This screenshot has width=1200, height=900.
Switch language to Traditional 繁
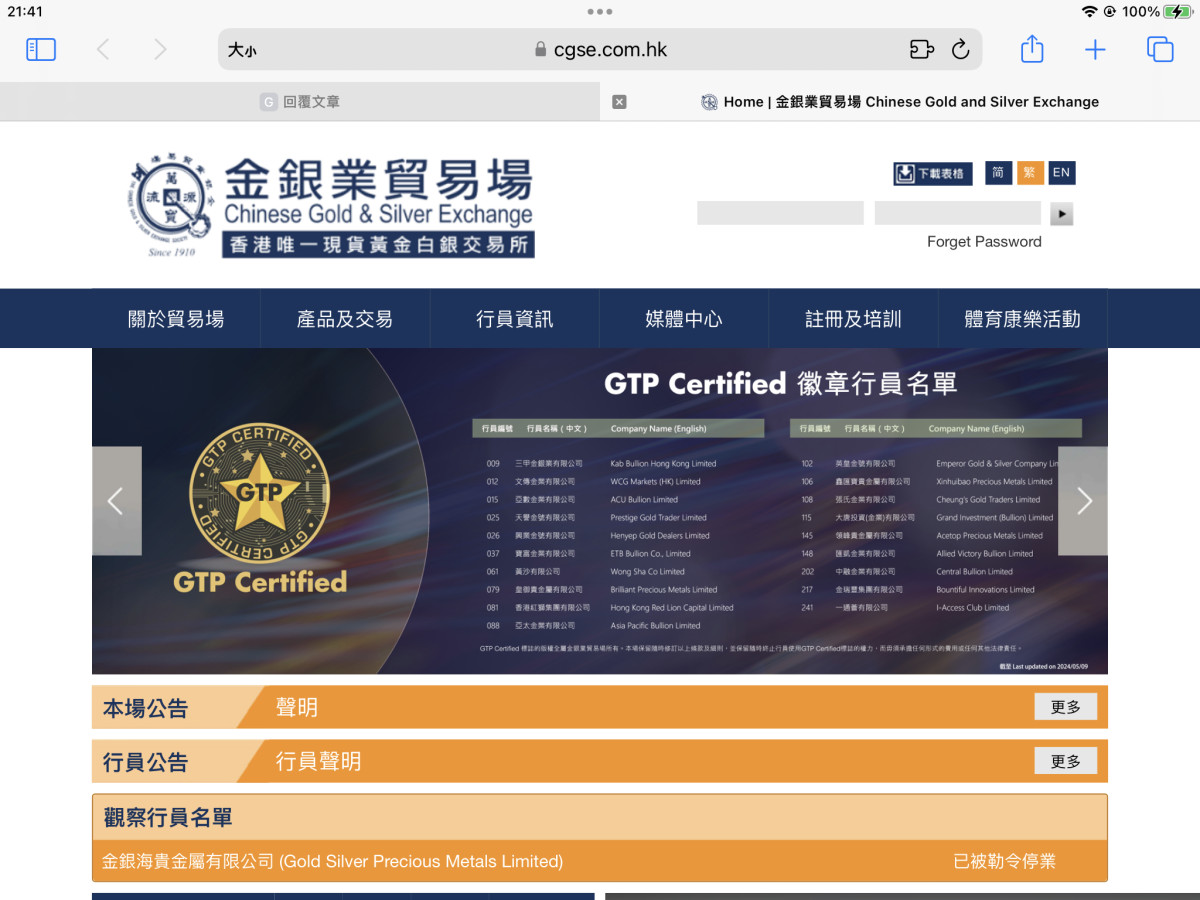point(1030,173)
